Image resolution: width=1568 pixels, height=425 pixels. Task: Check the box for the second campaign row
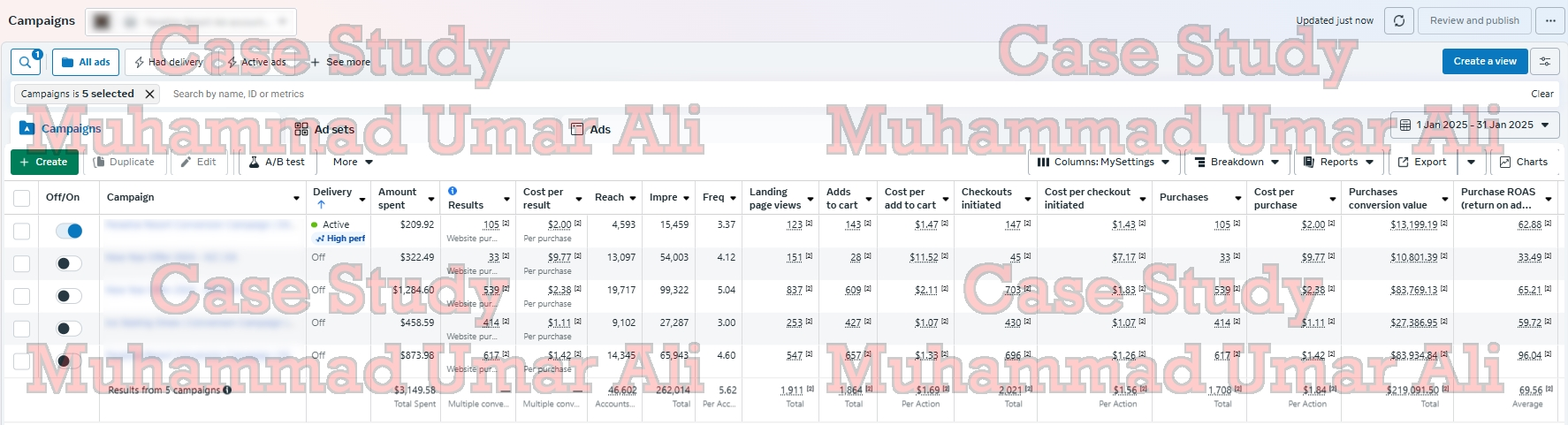pyautogui.click(x=22, y=263)
